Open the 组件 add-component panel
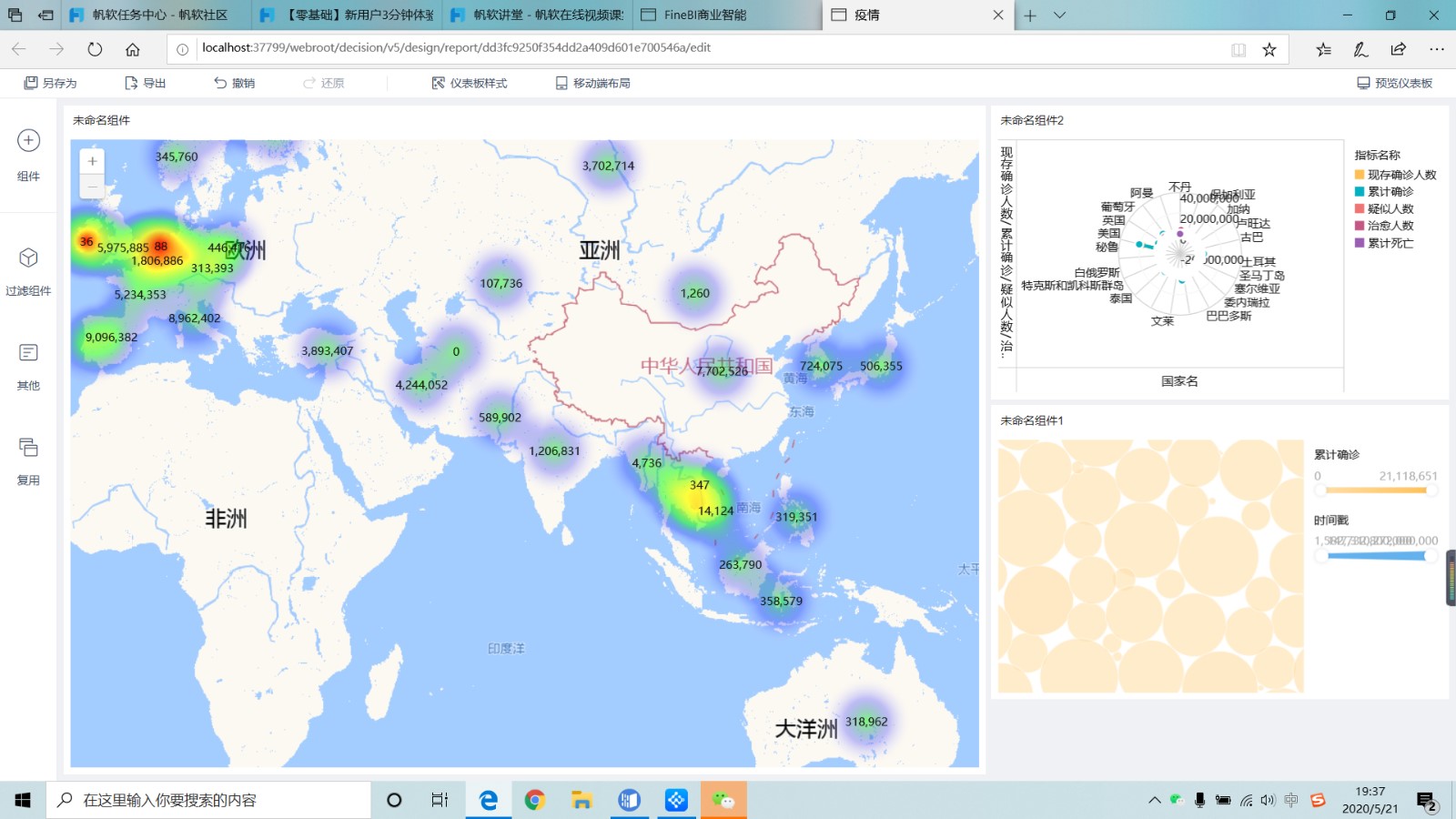This screenshot has height=819, width=1456. coord(28,154)
